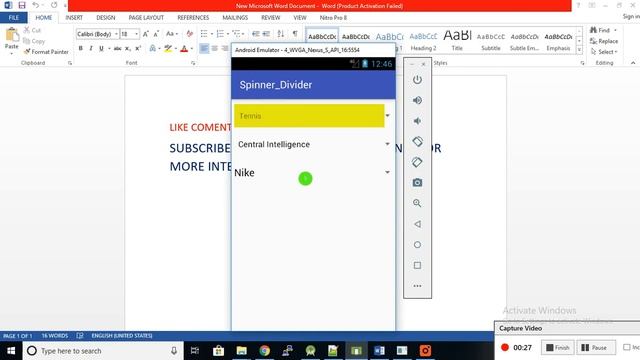
Task: Open Chrome from the taskbar
Action: 264,351
